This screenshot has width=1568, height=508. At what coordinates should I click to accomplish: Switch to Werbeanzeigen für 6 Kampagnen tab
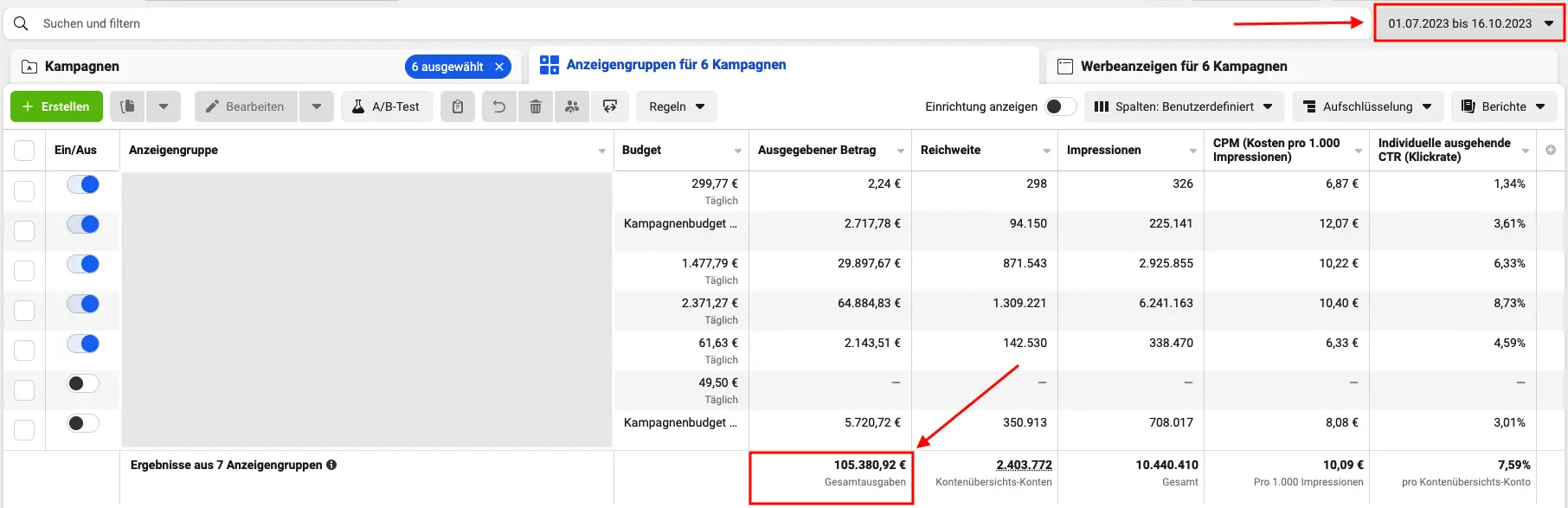click(1301, 67)
